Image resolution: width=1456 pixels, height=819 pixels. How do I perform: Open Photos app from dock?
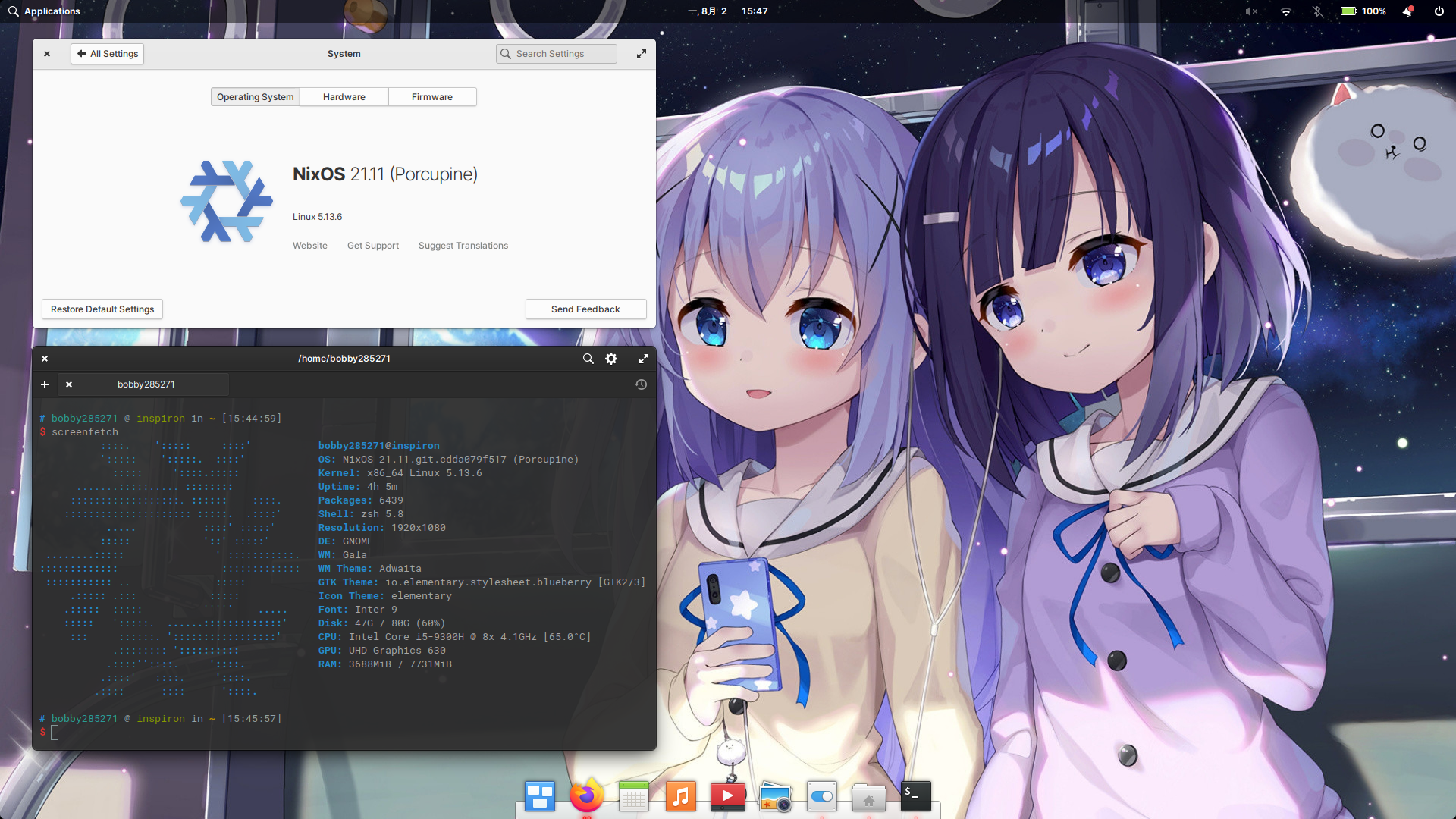(x=775, y=796)
